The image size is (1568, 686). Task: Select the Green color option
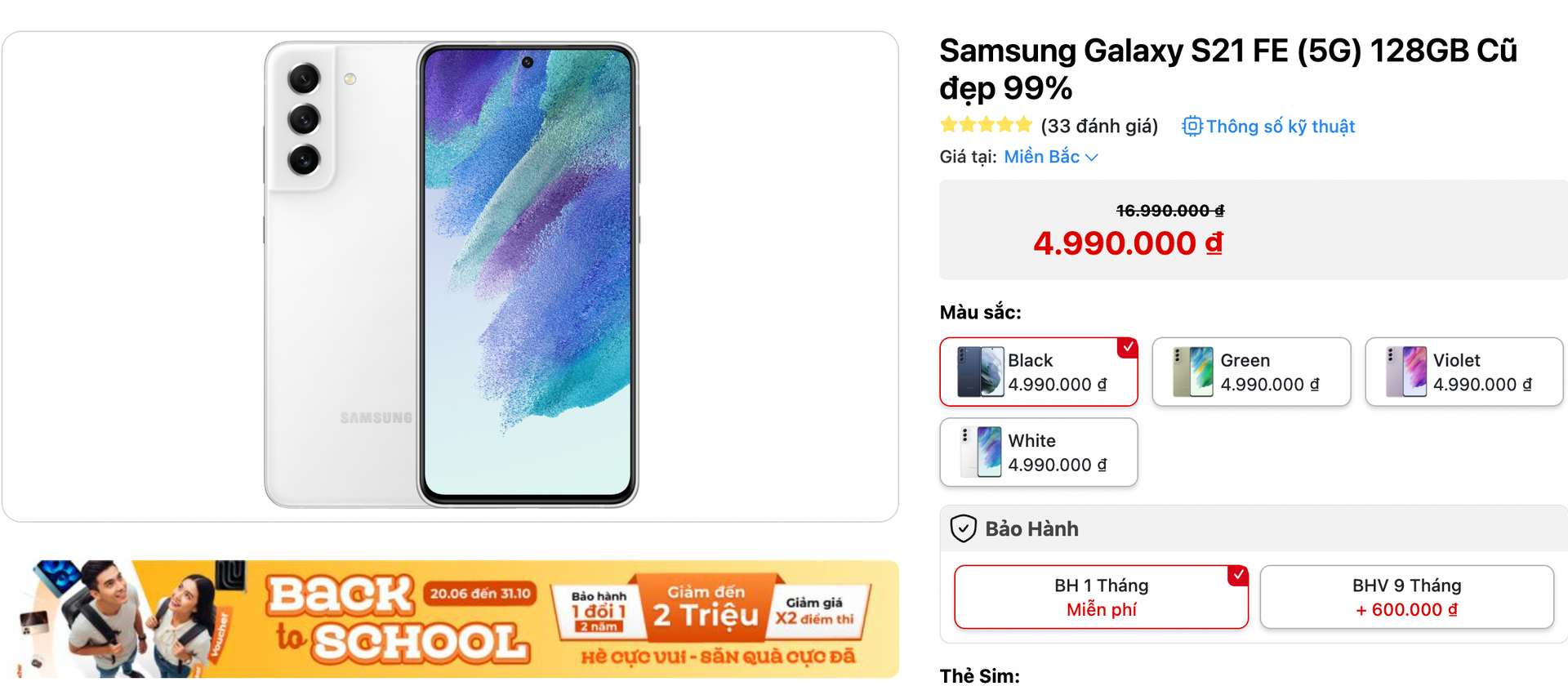click(x=1251, y=372)
